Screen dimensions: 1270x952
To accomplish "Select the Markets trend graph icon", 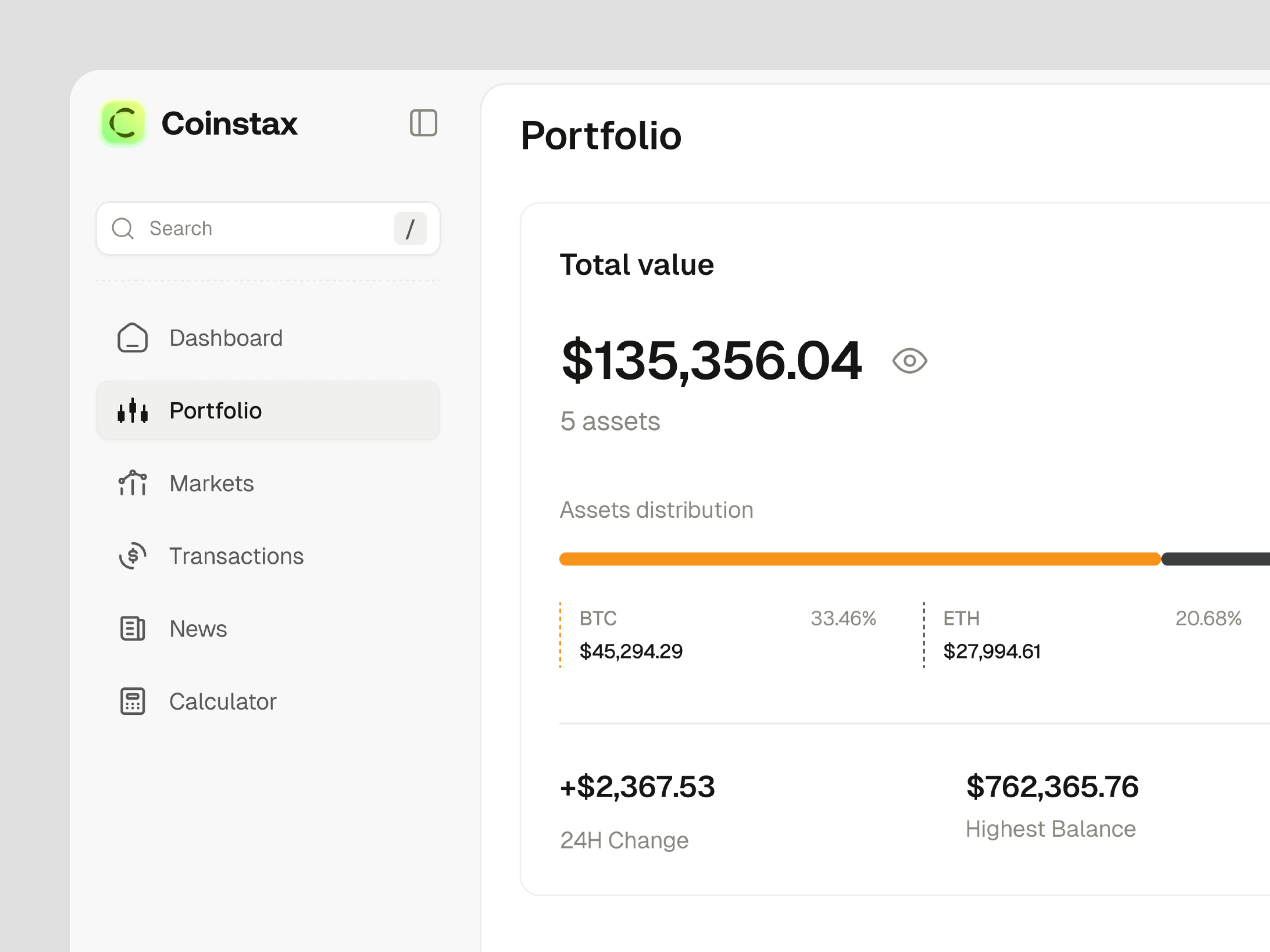I will [132, 483].
